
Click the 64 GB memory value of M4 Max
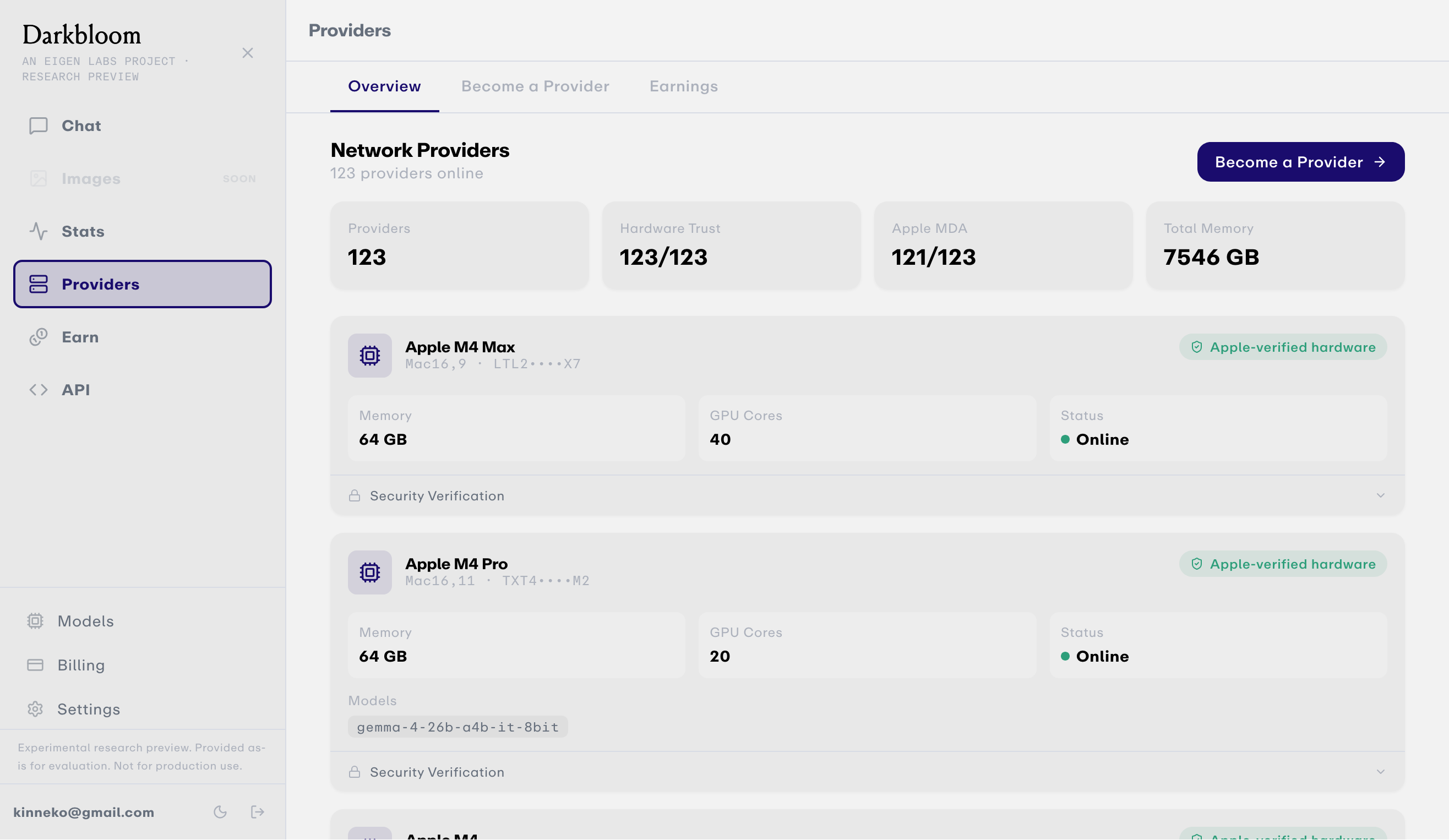[383, 440]
